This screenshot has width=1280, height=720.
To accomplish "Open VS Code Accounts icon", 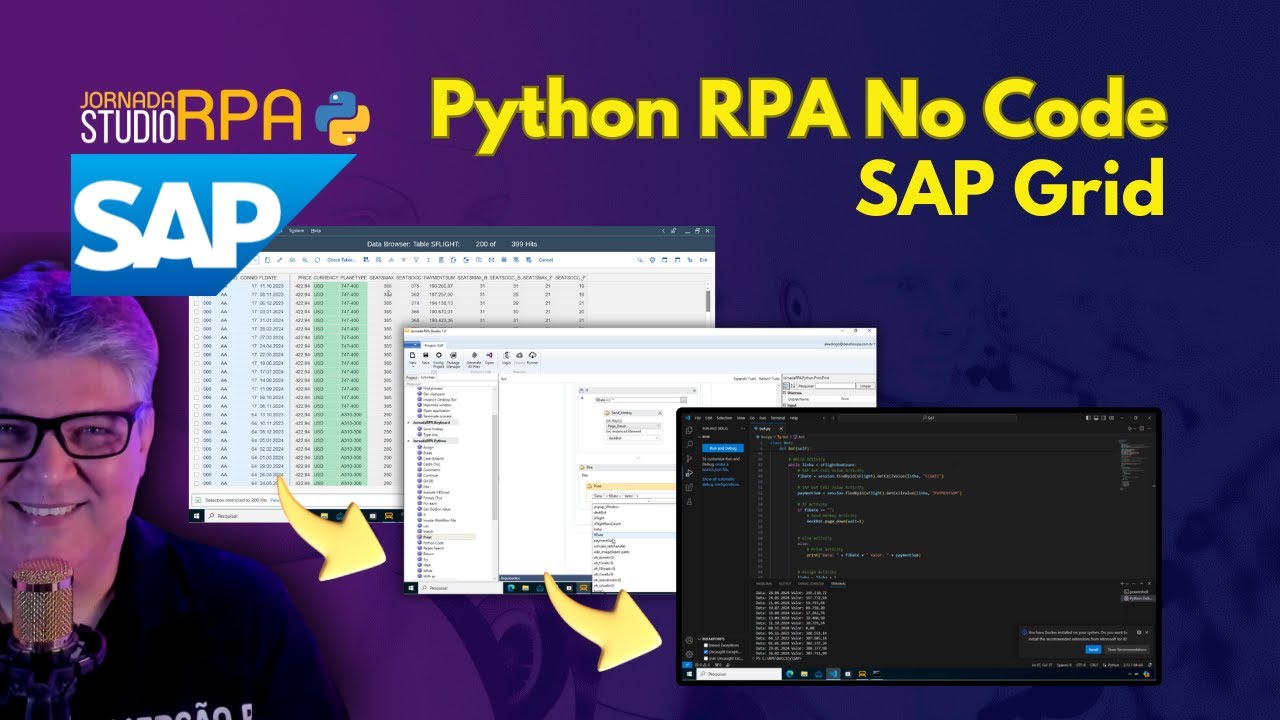I will click(x=689, y=640).
